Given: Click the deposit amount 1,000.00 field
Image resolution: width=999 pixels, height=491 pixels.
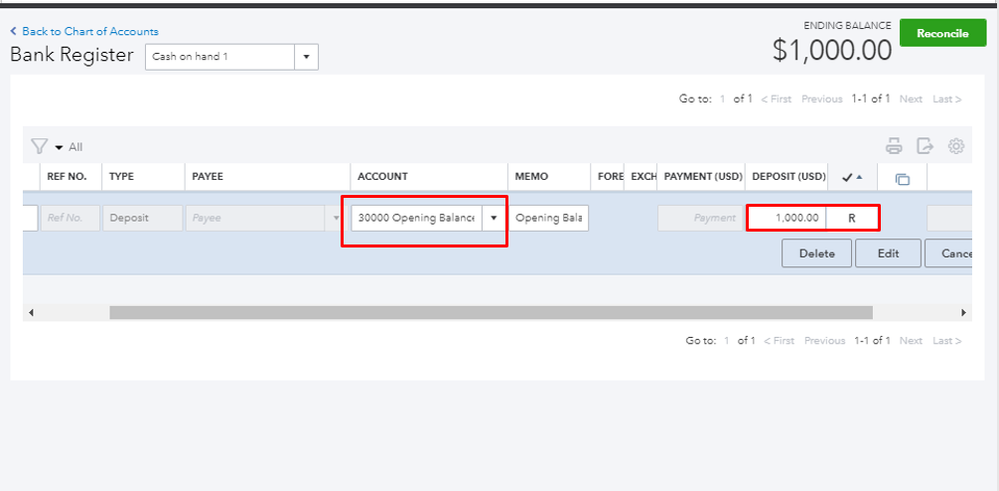Looking at the screenshot, I should coord(787,218).
